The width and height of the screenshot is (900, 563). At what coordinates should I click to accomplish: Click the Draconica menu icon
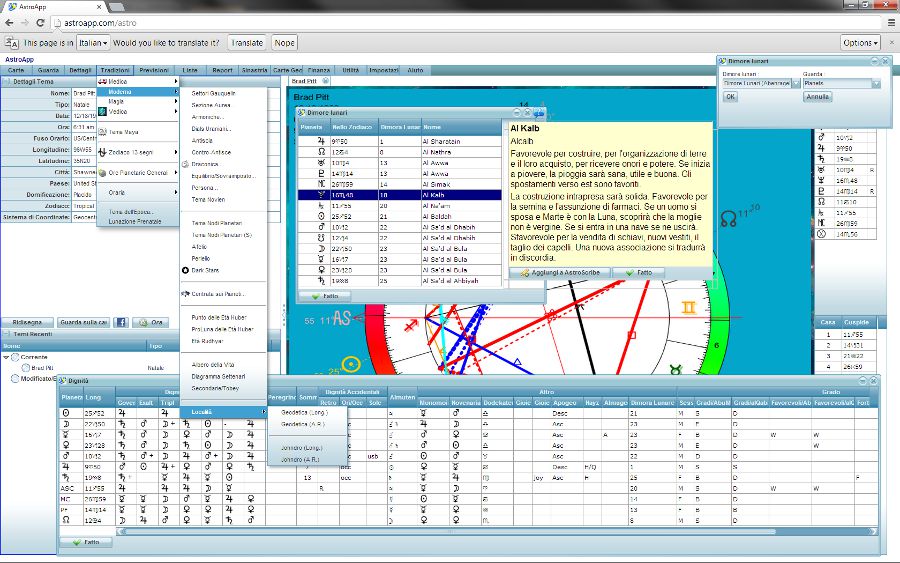point(185,163)
